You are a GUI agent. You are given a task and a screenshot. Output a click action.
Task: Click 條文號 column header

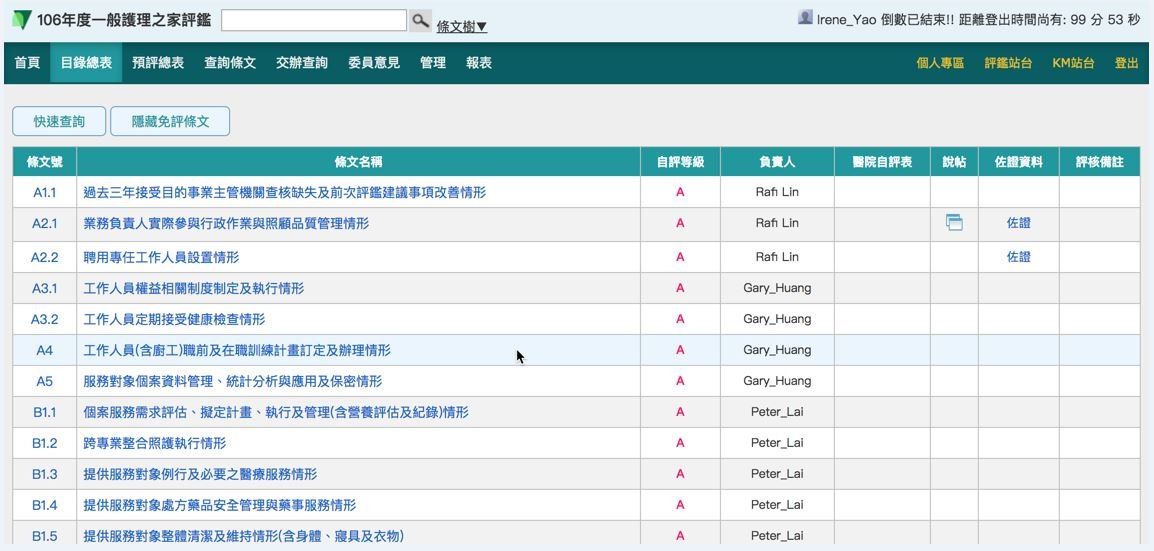[44, 162]
